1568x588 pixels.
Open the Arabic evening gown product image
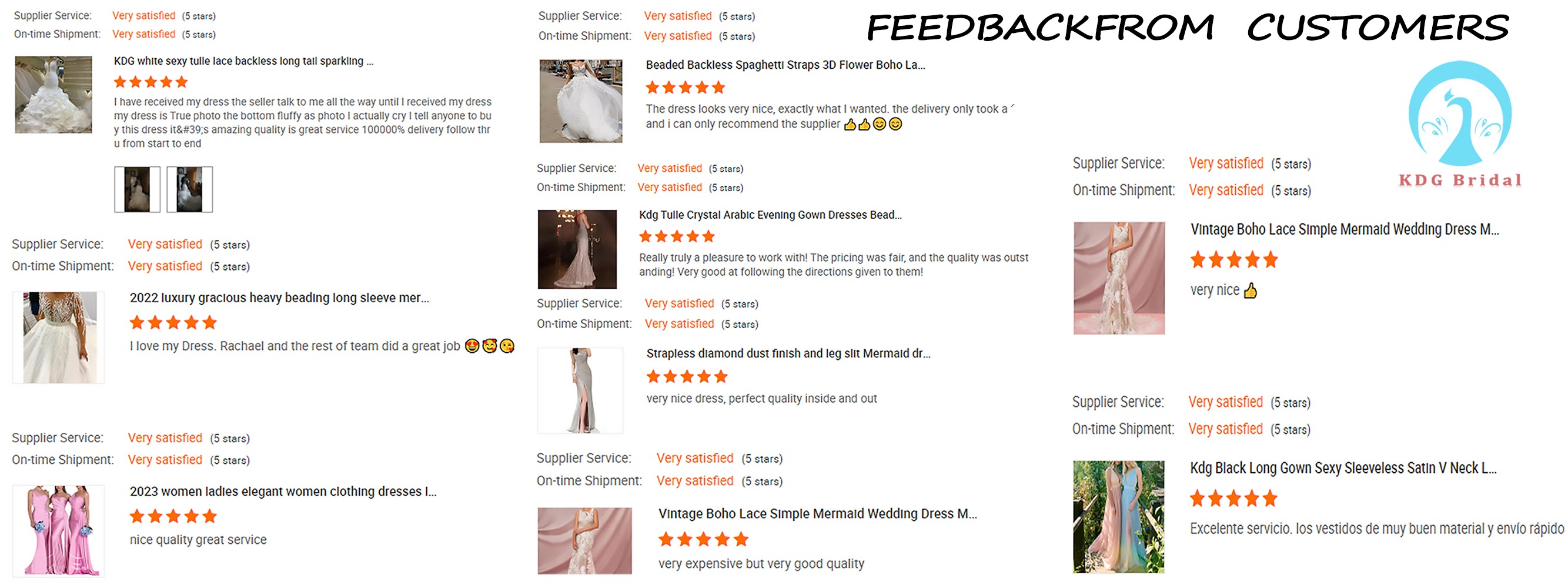coord(577,249)
